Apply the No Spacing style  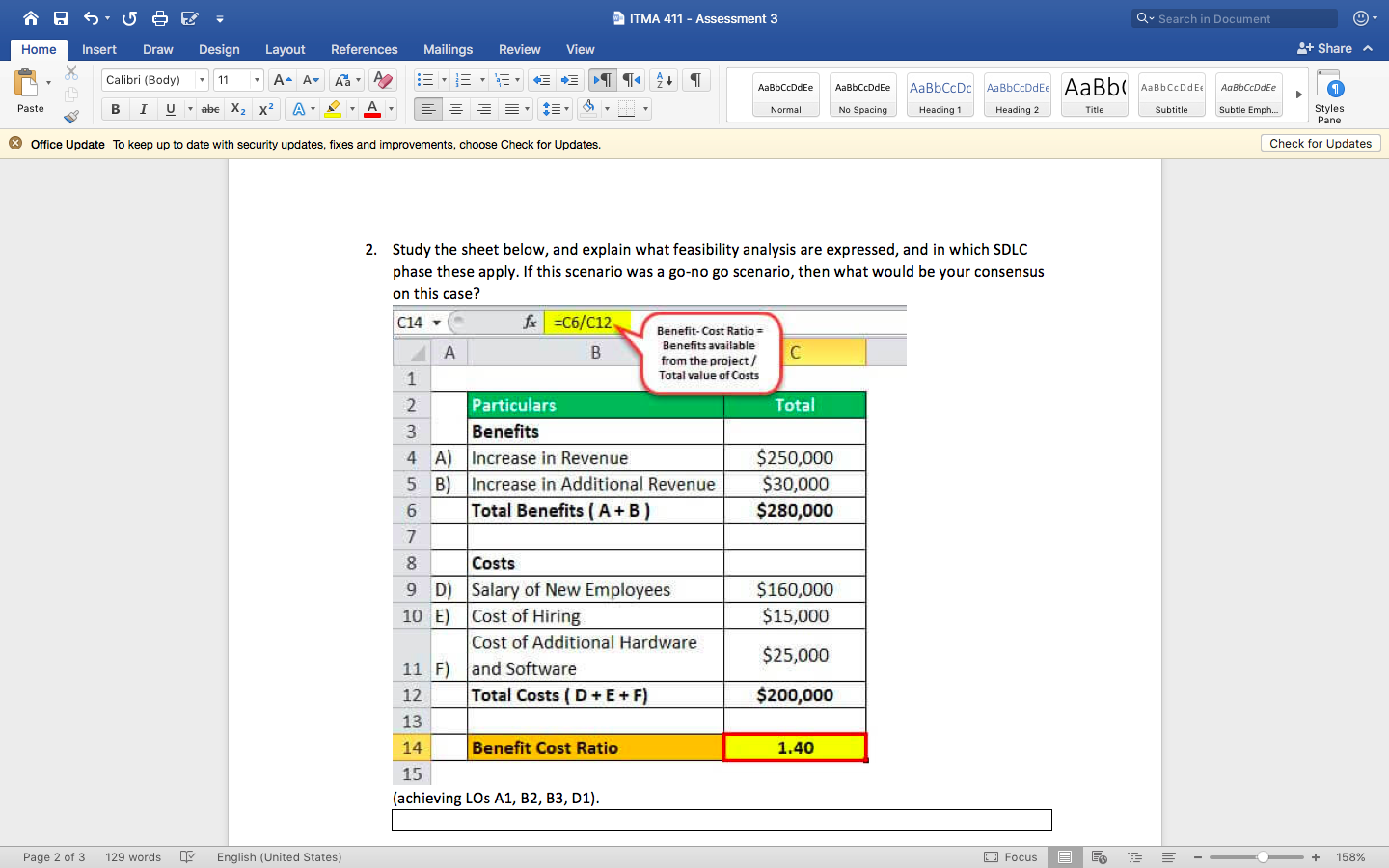click(863, 95)
